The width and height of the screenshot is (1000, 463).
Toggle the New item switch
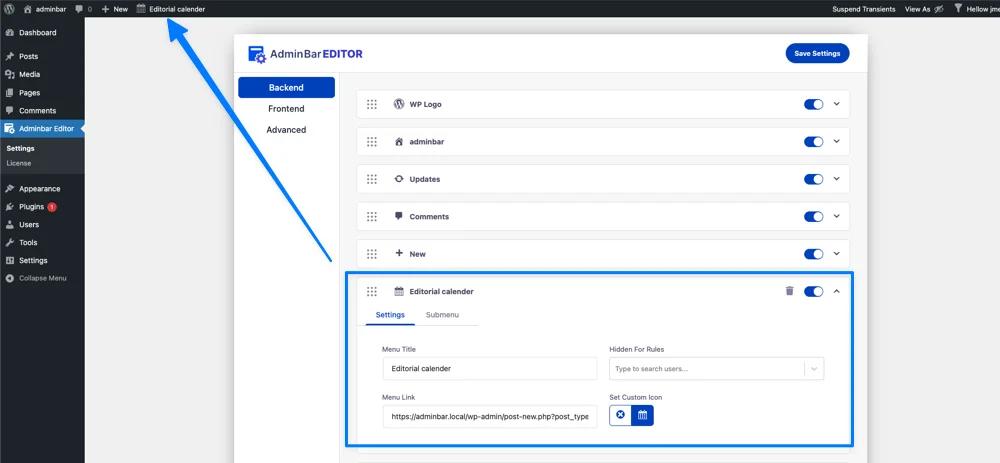tap(813, 254)
